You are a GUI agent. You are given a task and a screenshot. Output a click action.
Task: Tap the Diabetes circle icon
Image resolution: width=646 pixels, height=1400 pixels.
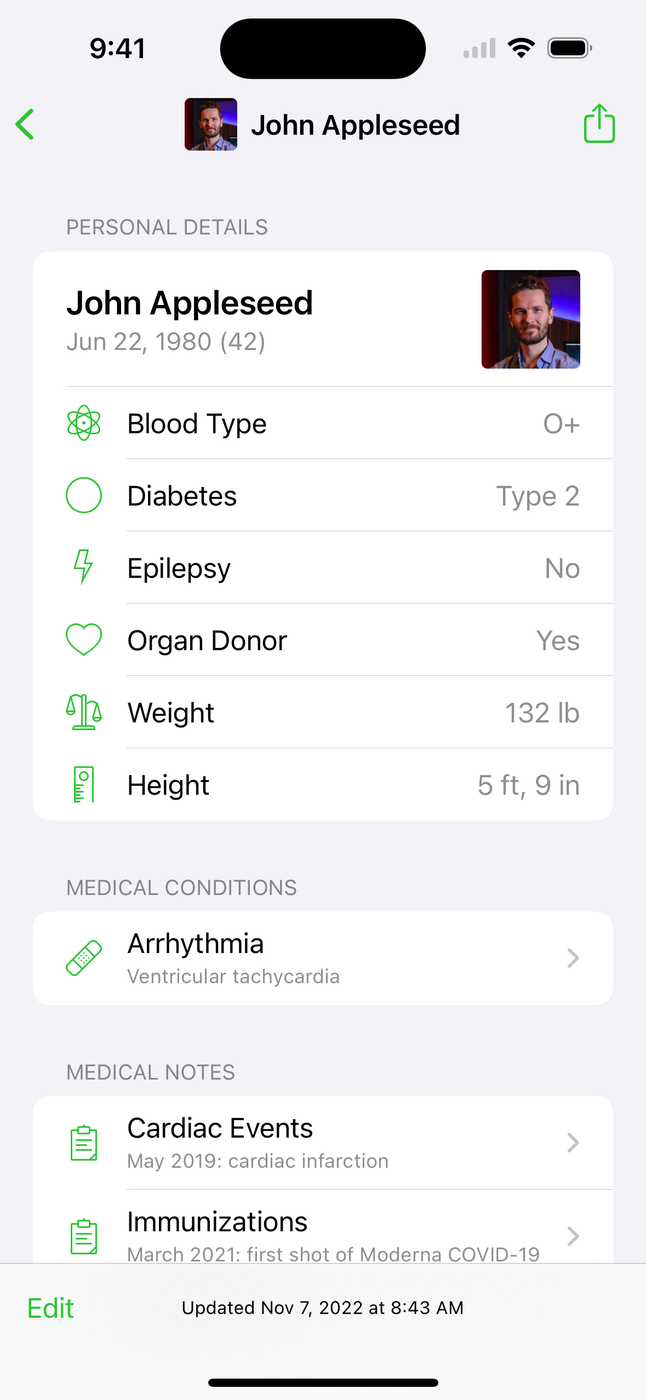[x=84, y=496]
